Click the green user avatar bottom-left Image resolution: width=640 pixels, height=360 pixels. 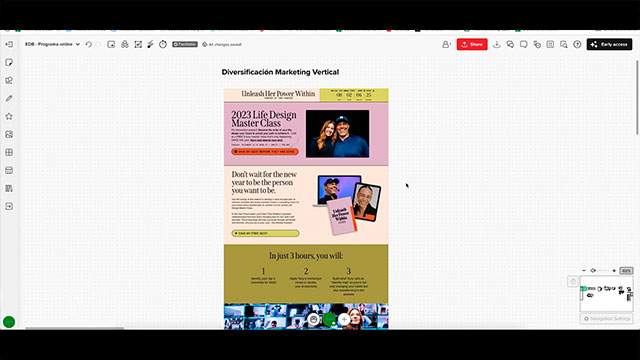tap(9, 322)
